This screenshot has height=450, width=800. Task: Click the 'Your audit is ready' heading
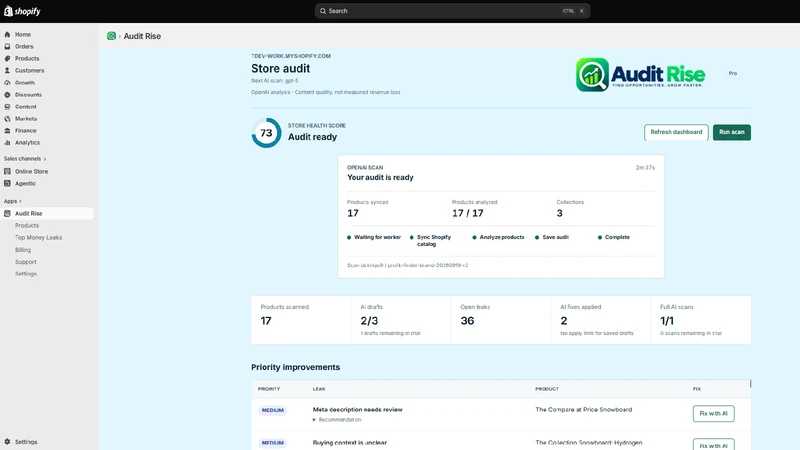pos(380,178)
